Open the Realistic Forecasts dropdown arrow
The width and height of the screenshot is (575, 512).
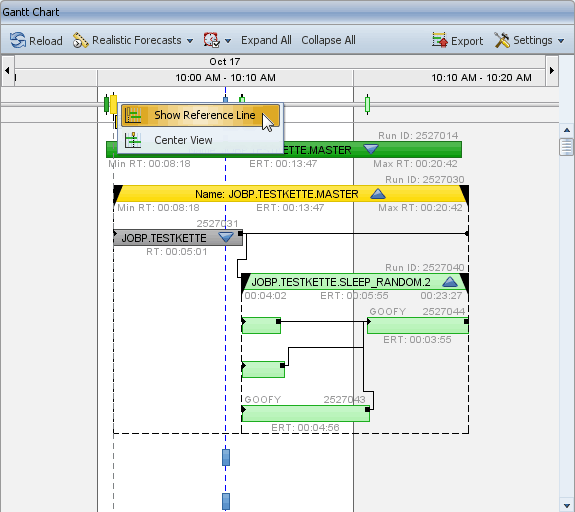point(190,41)
